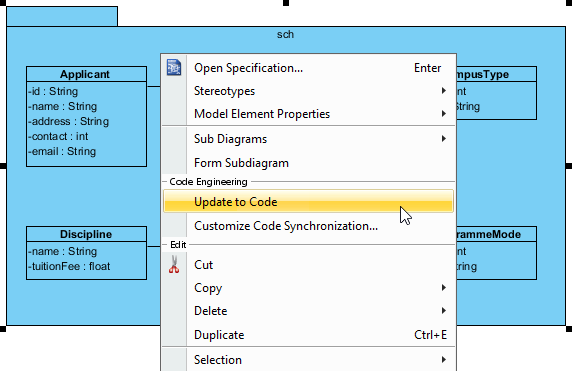Select Update to Code
The width and height of the screenshot is (572, 371).
[308, 201]
